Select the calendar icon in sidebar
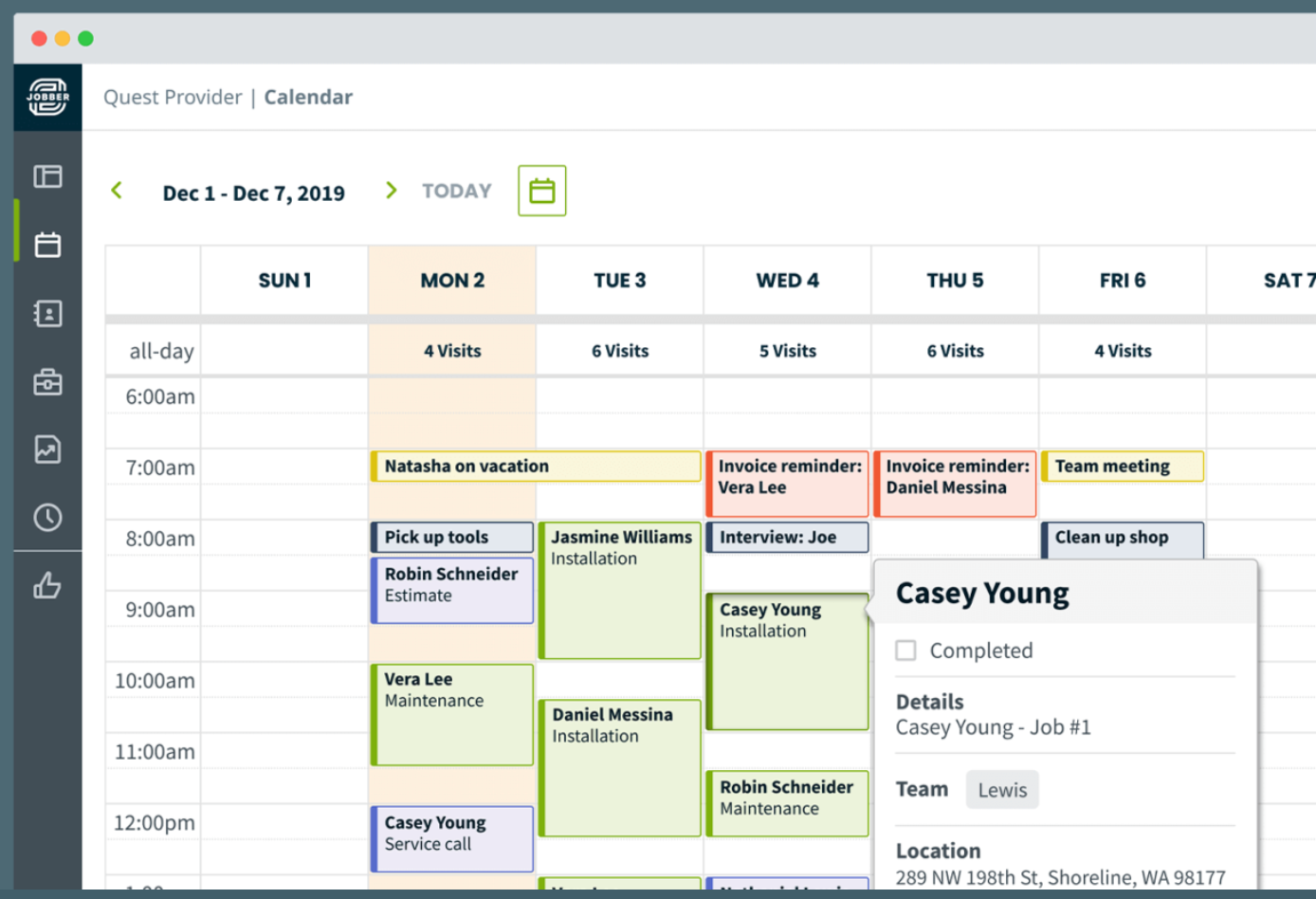The height and width of the screenshot is (899, 1316). (x=47, y=245)
